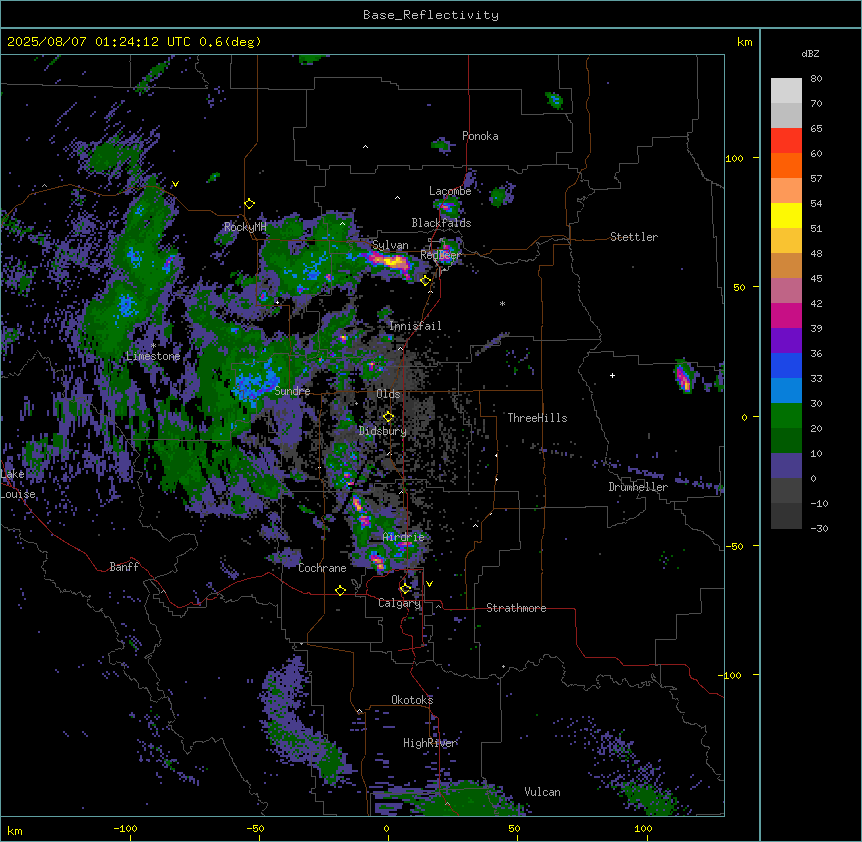Viewport: 862px width, 842px height.
Task: Click the isolated storm cell northeast of Drumheller
Action: pyautogui.click(x=684, y=377)
